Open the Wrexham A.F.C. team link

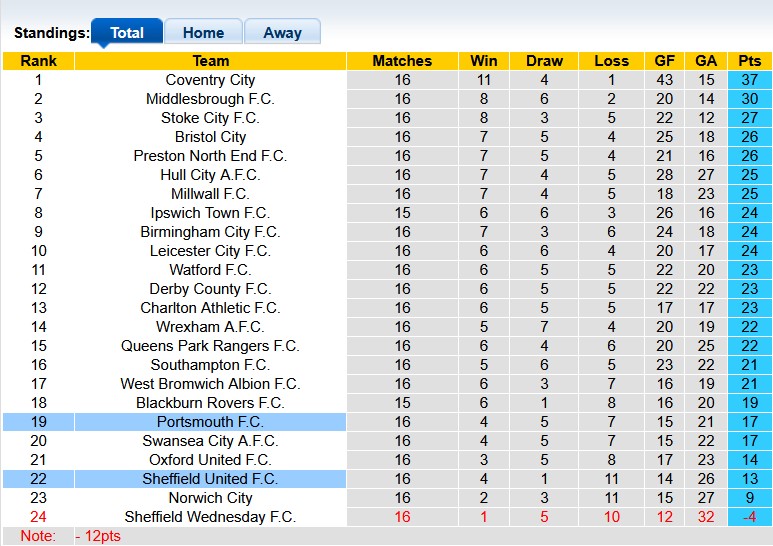tap(210, 327)
